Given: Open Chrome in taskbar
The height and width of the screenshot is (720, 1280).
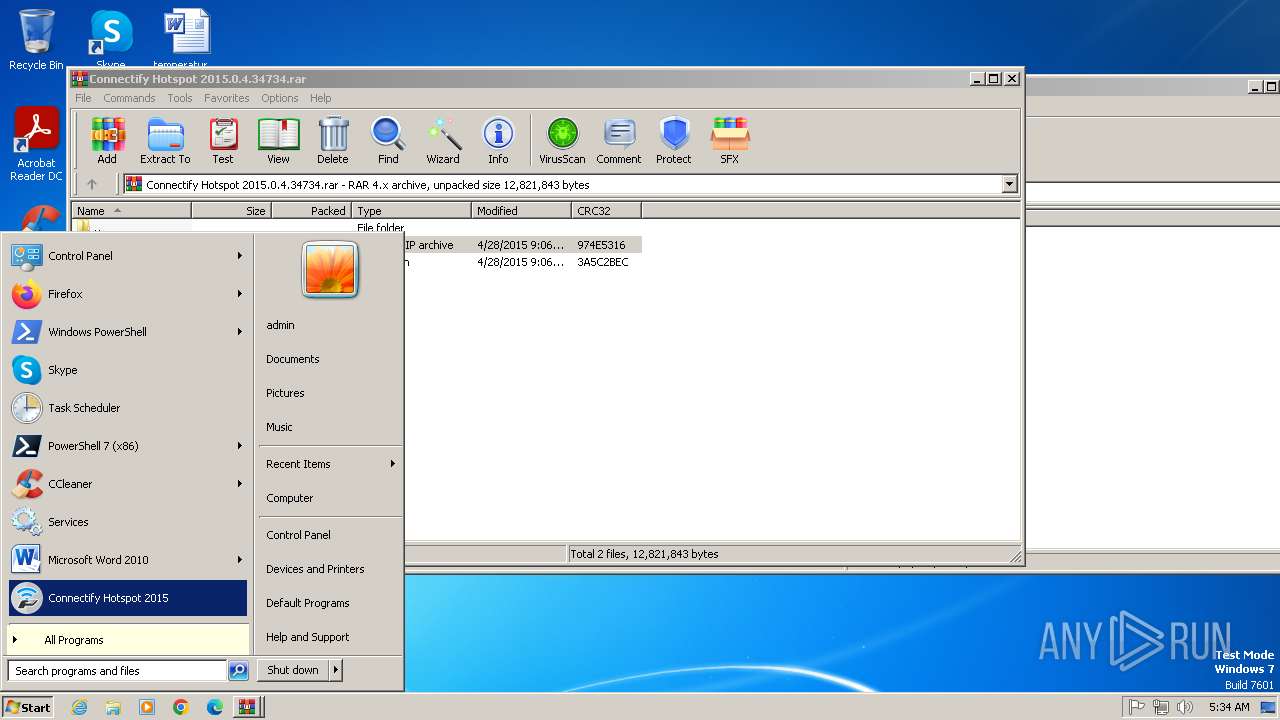Looking at the screenshot, I should (x=181, y=707).
